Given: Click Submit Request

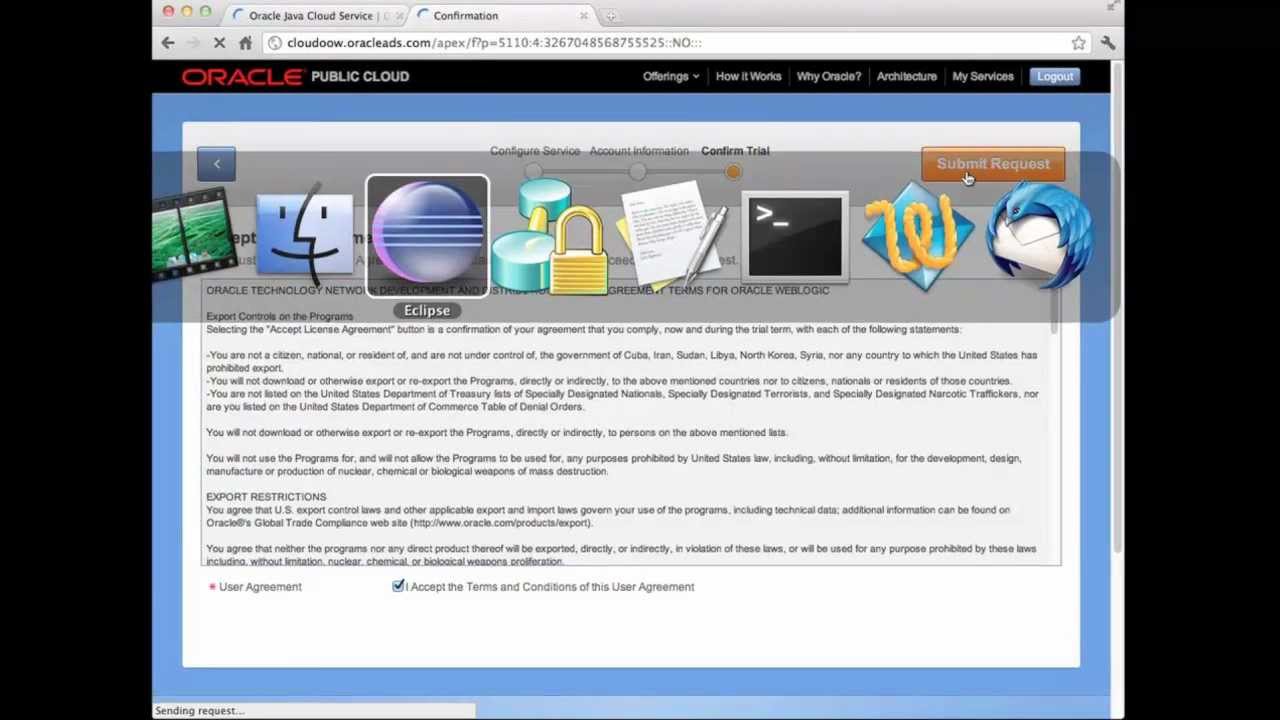Looking at the screenshot, I should click(993, 164).
